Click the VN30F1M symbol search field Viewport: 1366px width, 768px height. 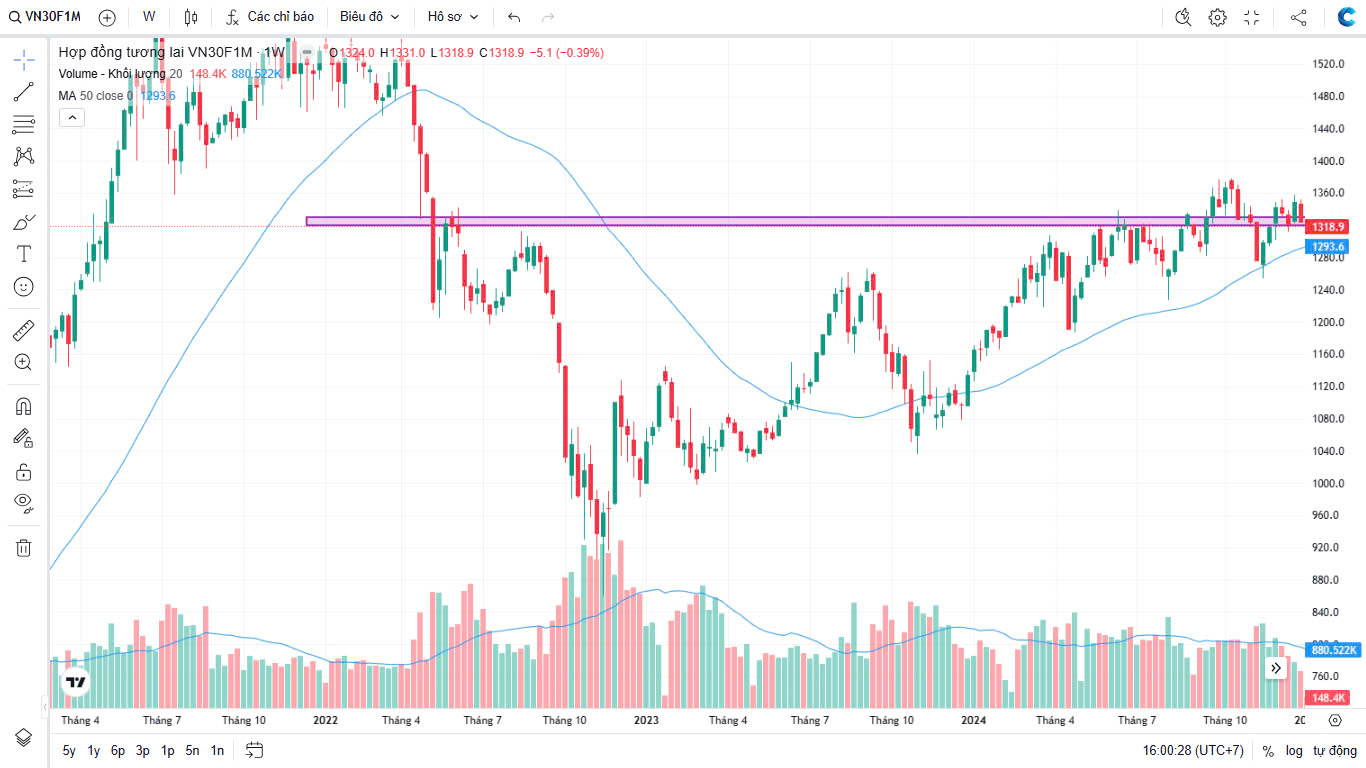[x=46, y=17]
